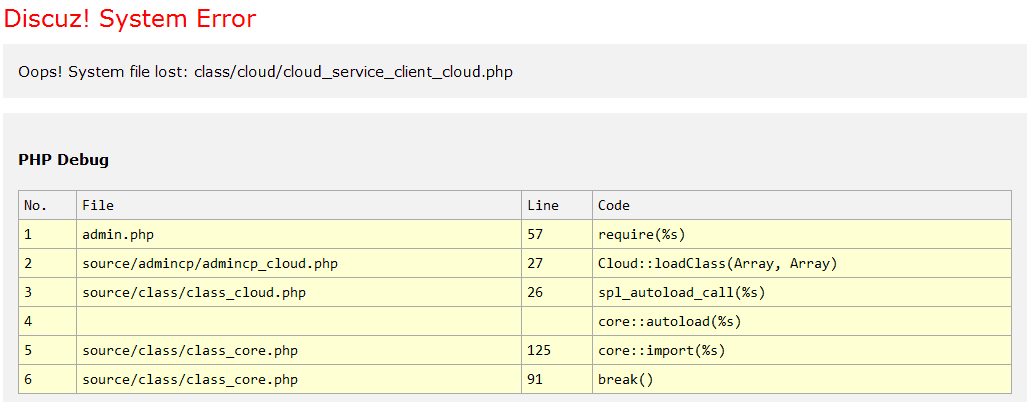Select "spl_autoload_call(%s)" code cell
Image resolution: width=1028 pixels, height=402 pixels.
[802, 292]
